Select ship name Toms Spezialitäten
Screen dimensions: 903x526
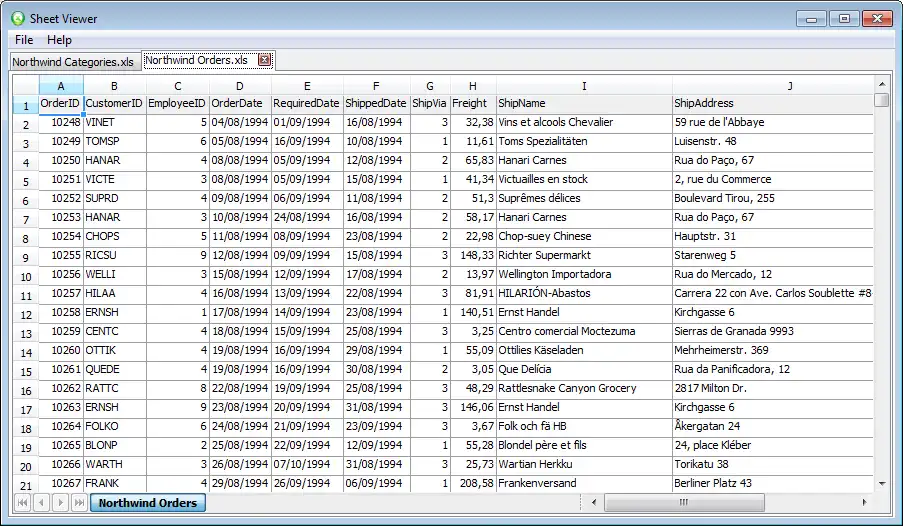coord(585,141)
